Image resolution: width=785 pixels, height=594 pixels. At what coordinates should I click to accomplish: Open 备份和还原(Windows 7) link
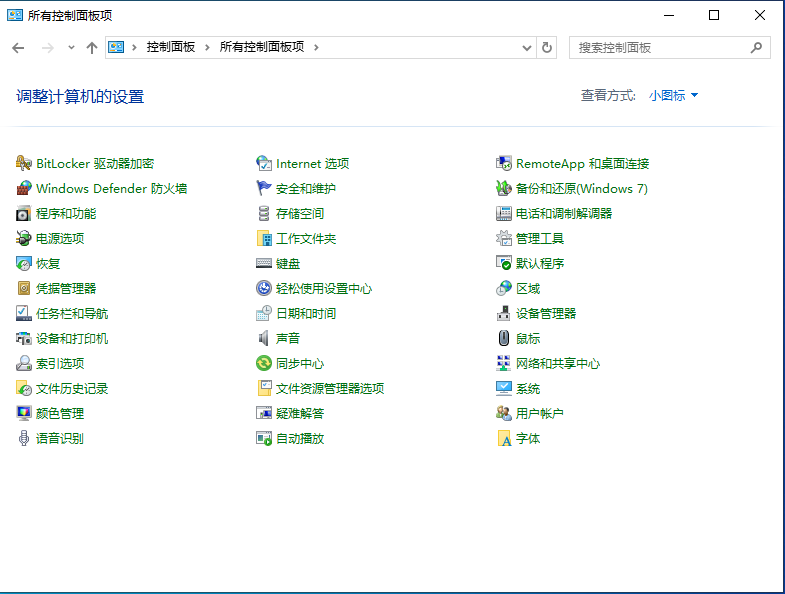click(582, 188)
